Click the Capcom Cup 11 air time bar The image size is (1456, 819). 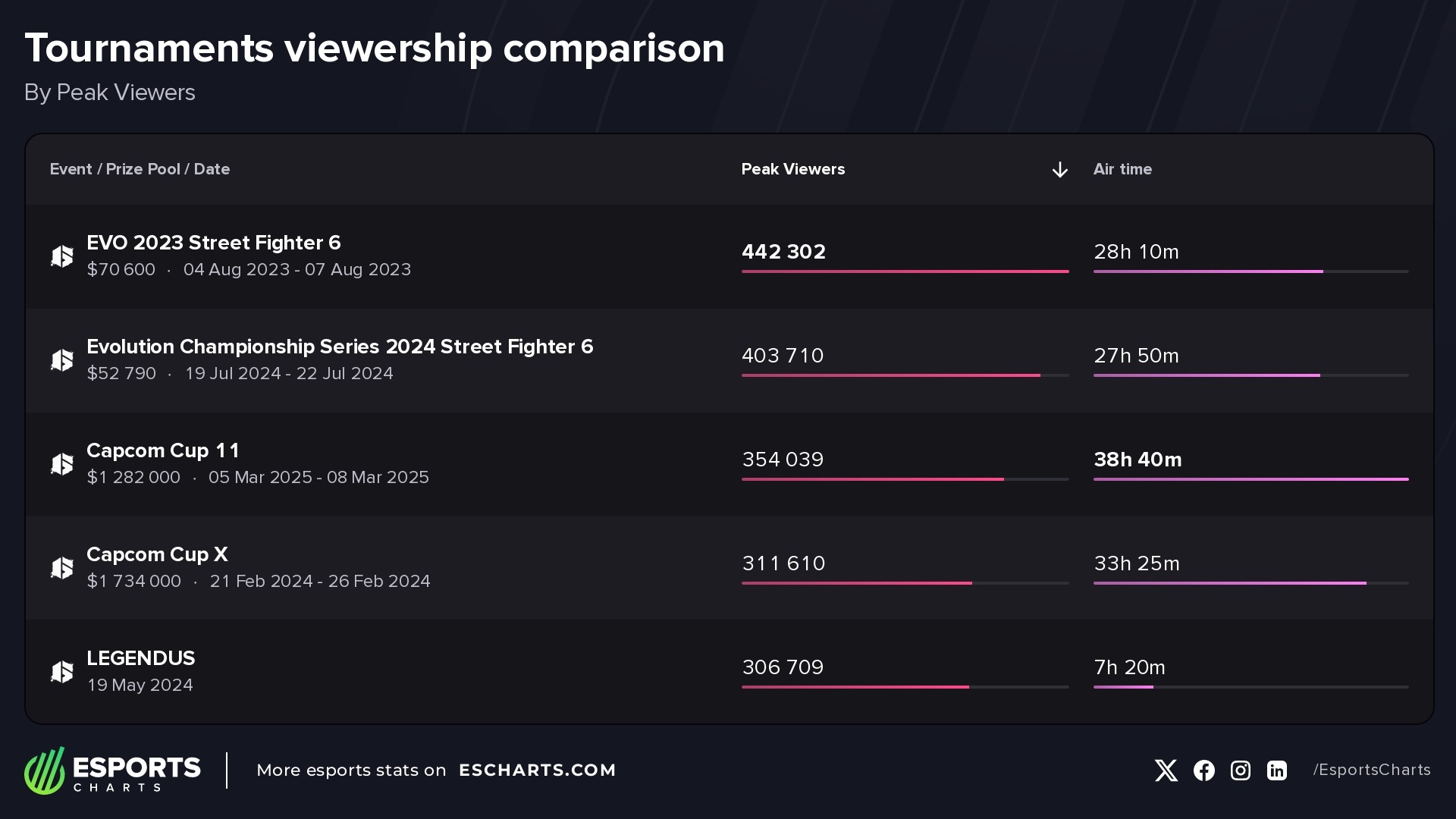(x=1250, y=479)
